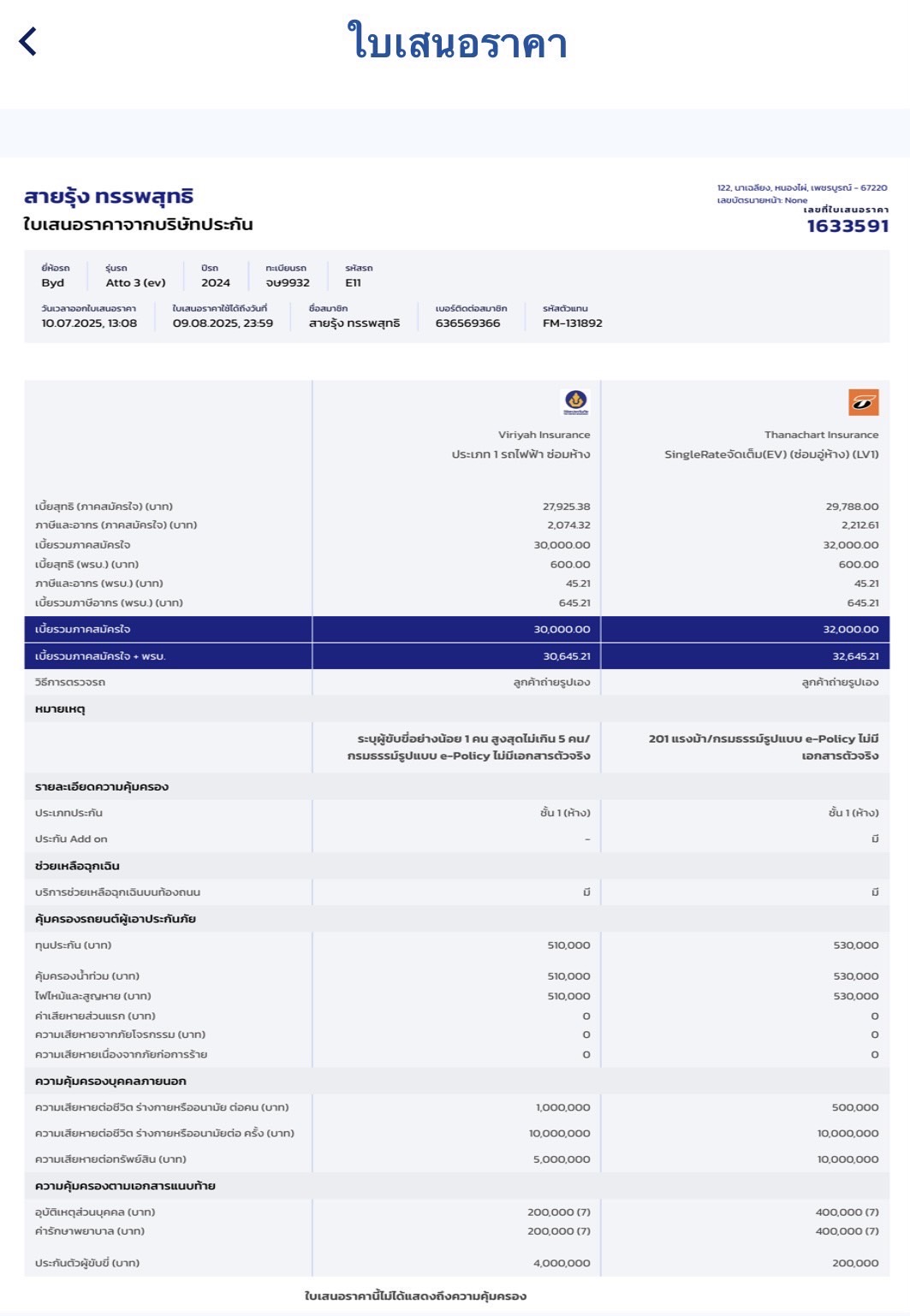Select license plate จษ9932

coord(288,283)
